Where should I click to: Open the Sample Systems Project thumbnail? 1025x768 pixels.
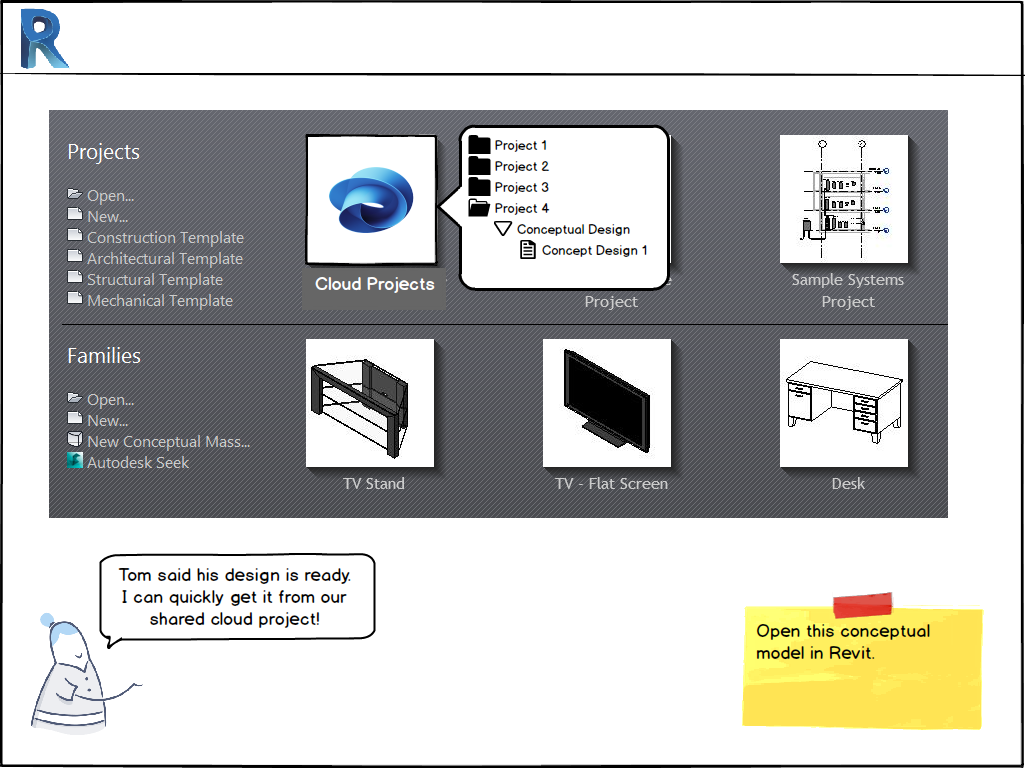843,199
